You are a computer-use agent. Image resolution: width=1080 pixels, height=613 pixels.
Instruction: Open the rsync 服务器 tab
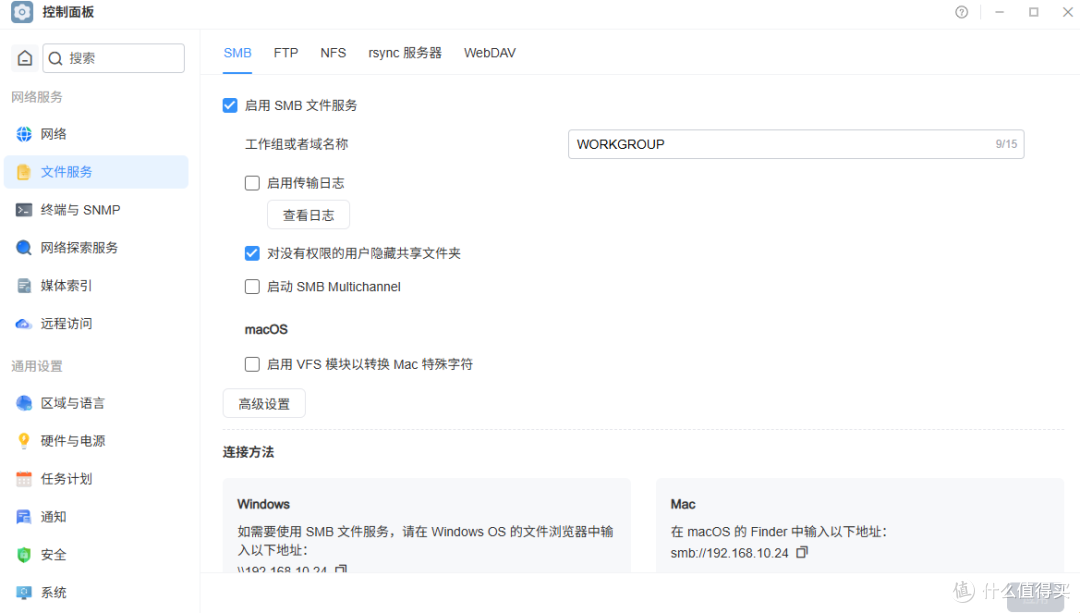pos(405,53)
